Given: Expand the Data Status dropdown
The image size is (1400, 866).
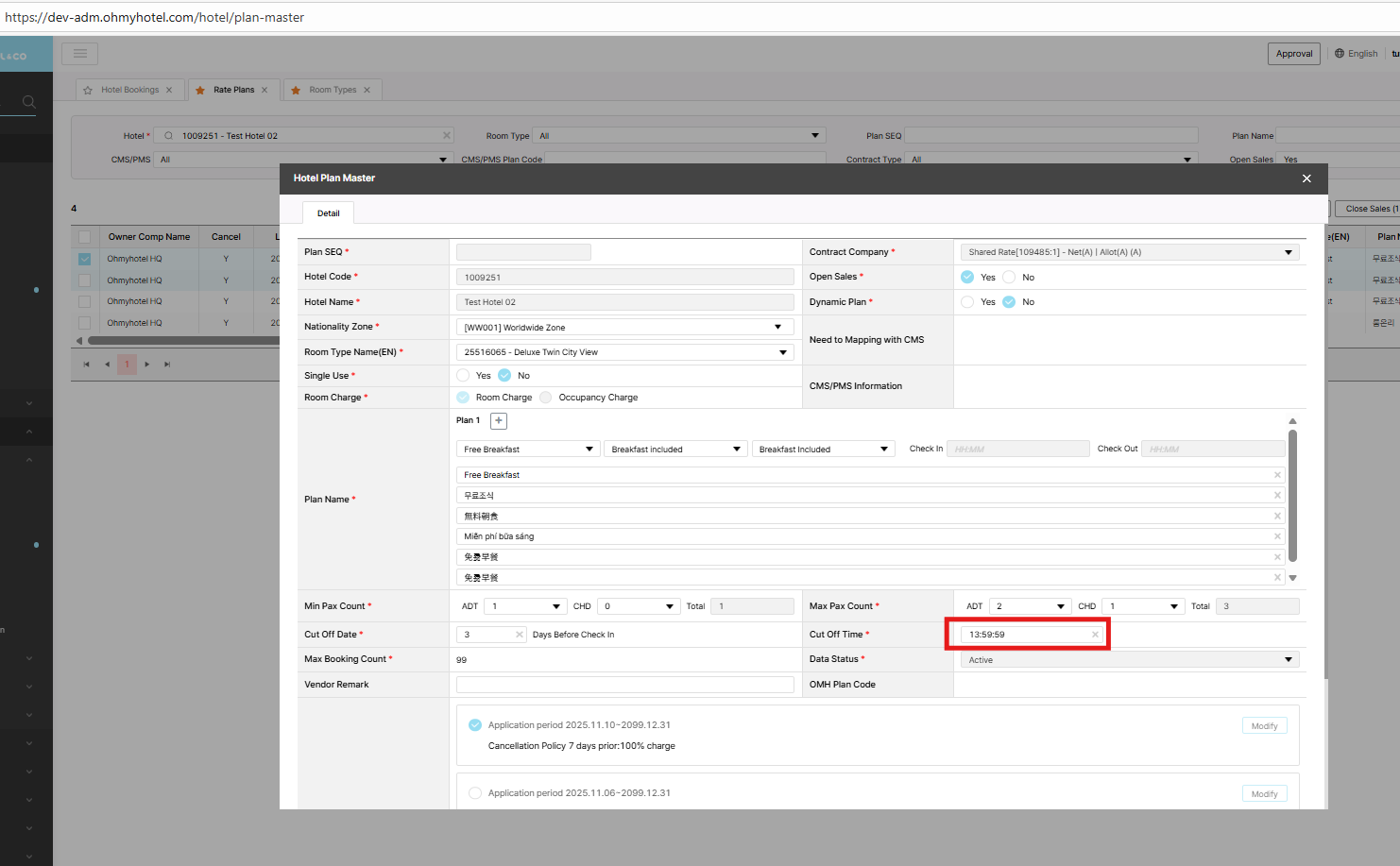Looking at the screenshot, I should click(1129, 660).
